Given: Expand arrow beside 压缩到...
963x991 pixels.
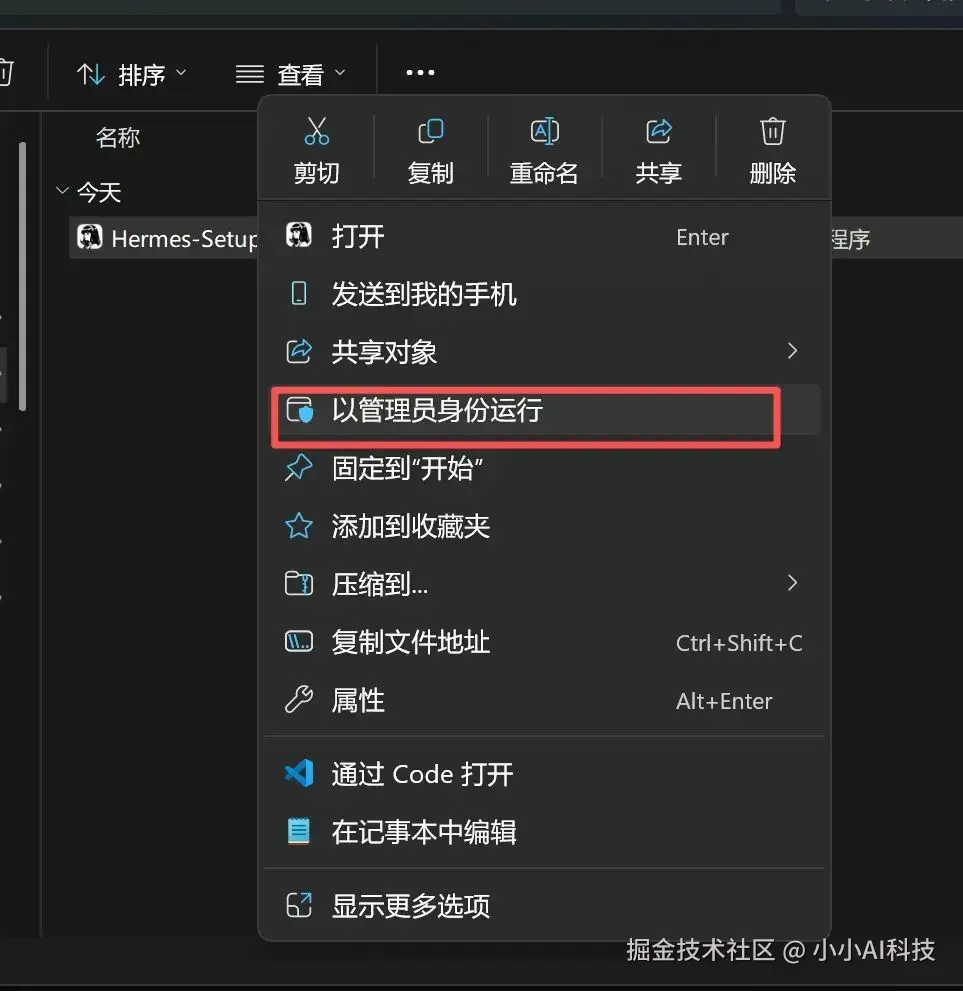Looking at the screenshot, I should 792,583.
